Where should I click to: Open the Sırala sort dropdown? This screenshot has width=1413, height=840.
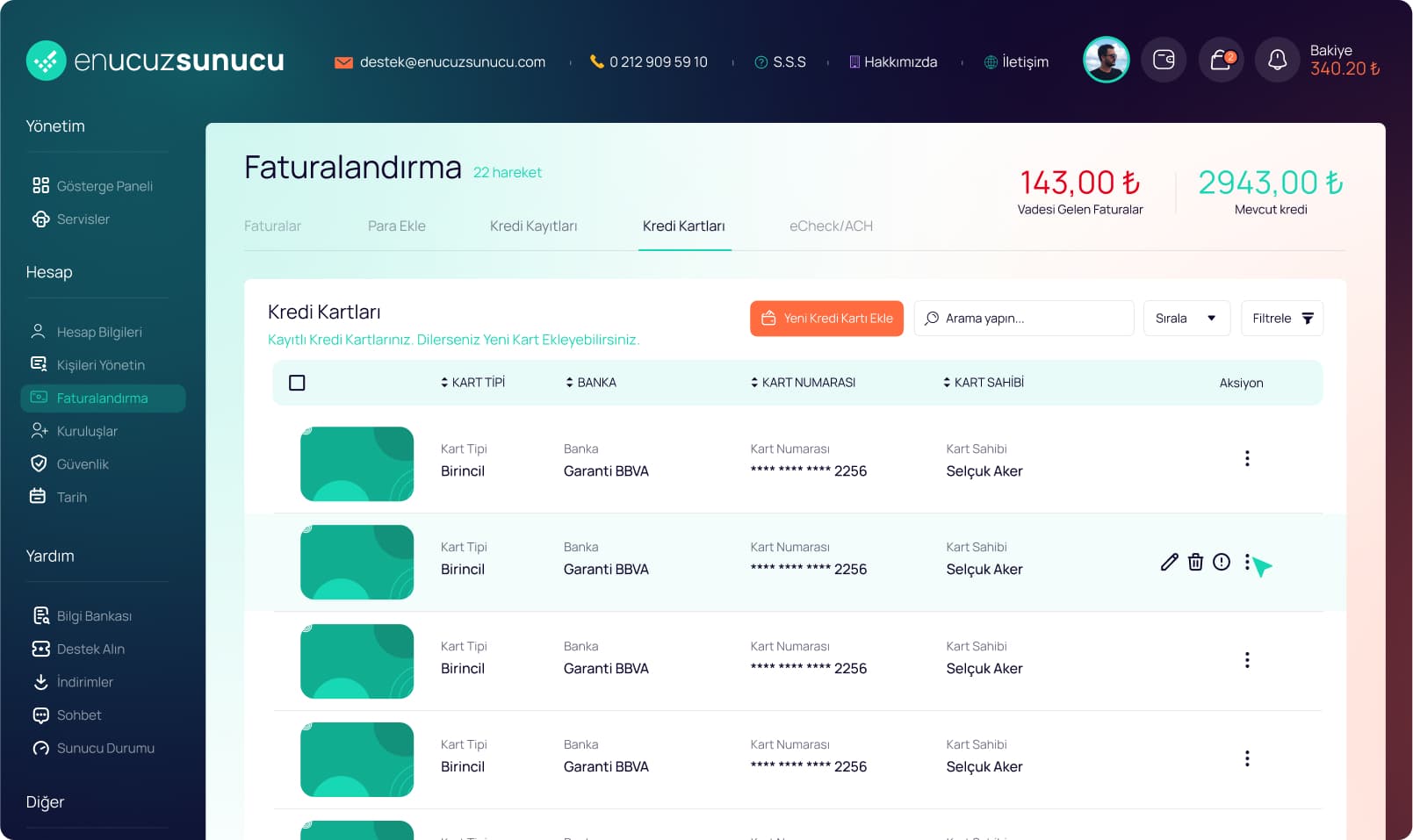[1186, 318]
